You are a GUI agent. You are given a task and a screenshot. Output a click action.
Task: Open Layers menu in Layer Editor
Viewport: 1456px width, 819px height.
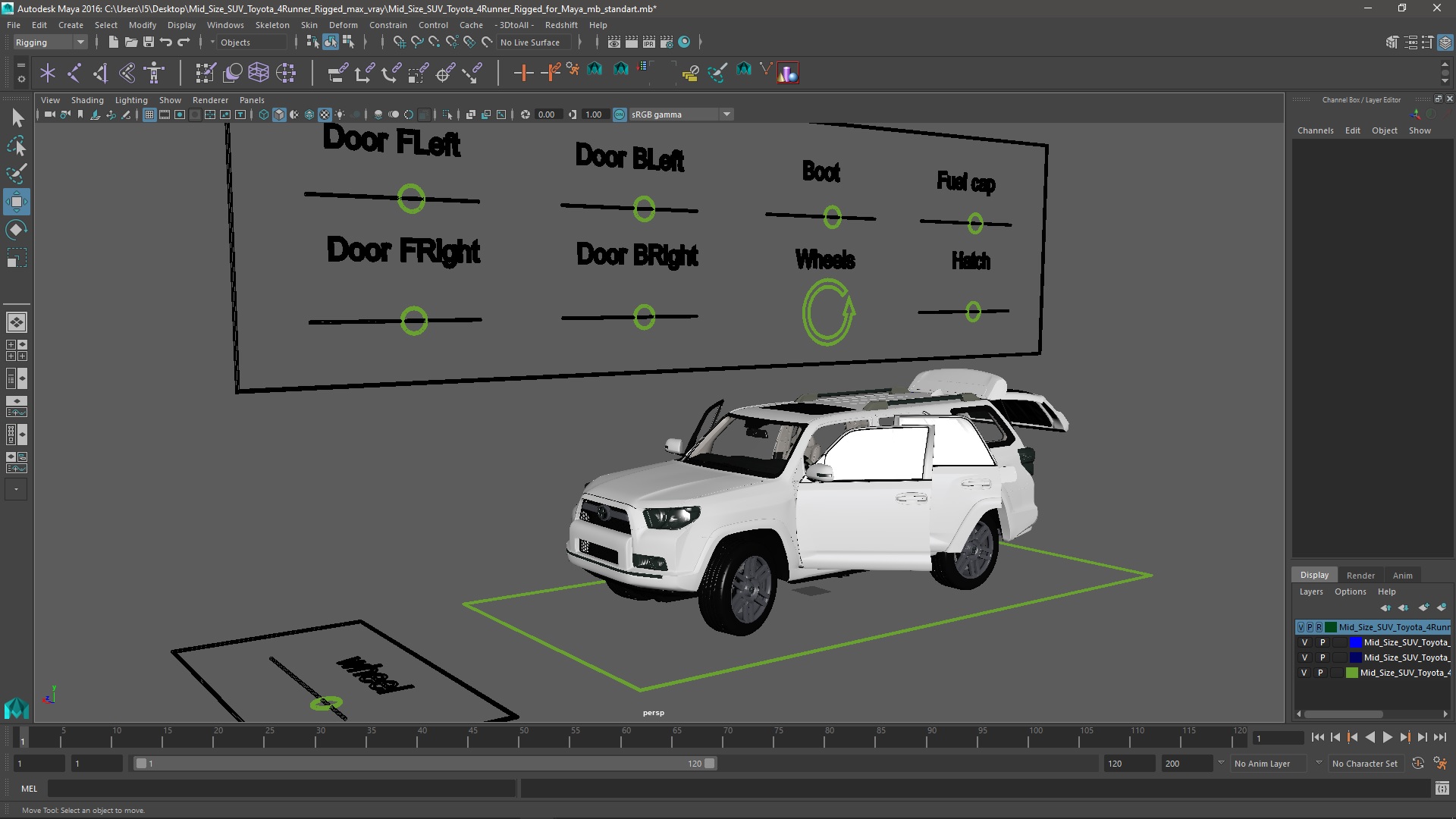pos(1310,591)
